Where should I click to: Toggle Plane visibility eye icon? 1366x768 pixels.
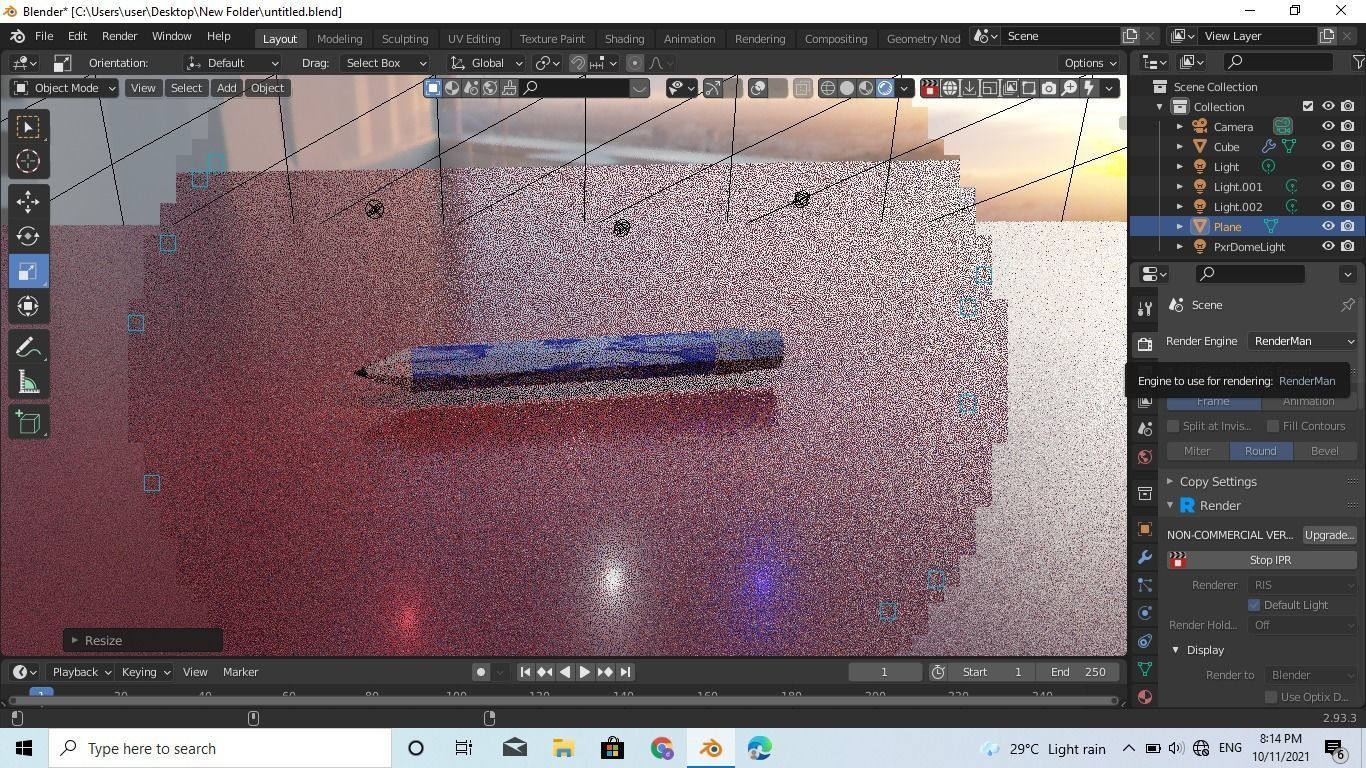1328,227
